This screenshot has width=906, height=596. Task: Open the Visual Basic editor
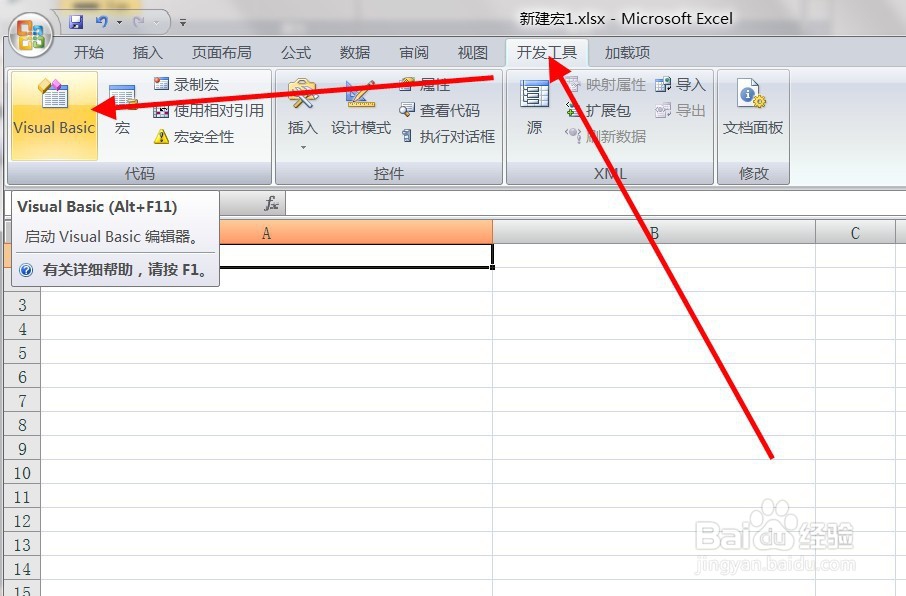coord(54,116)
